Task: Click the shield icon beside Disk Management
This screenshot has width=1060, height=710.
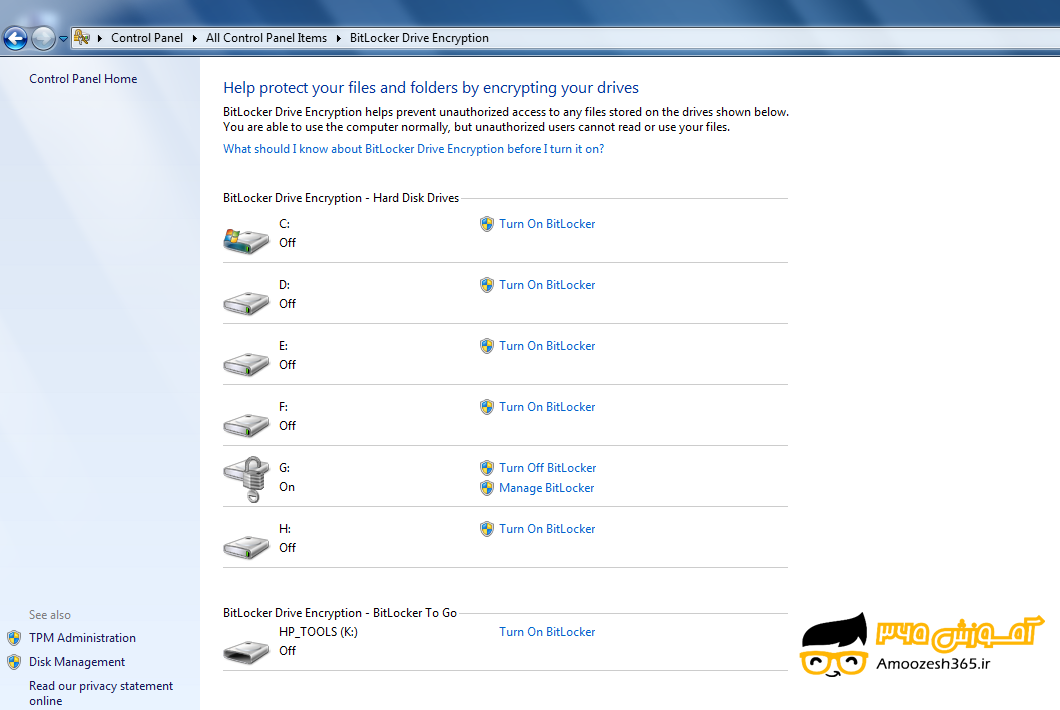Action: point(14,662)
